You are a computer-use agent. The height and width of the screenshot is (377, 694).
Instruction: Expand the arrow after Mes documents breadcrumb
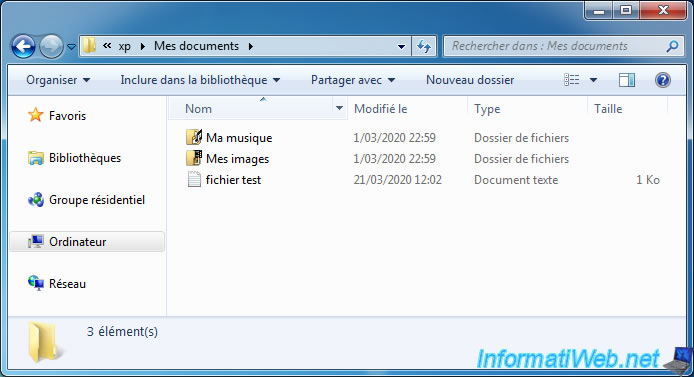(251, 46)
